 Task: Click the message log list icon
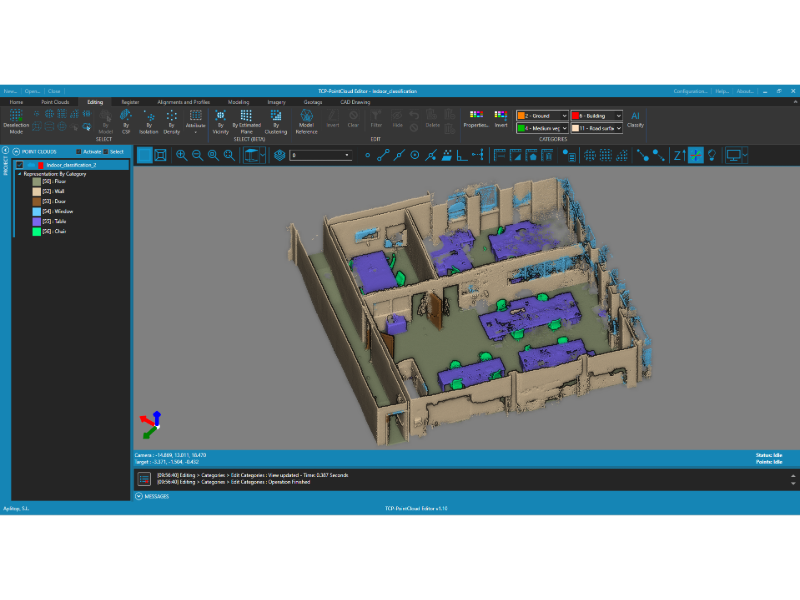point(144,479)
